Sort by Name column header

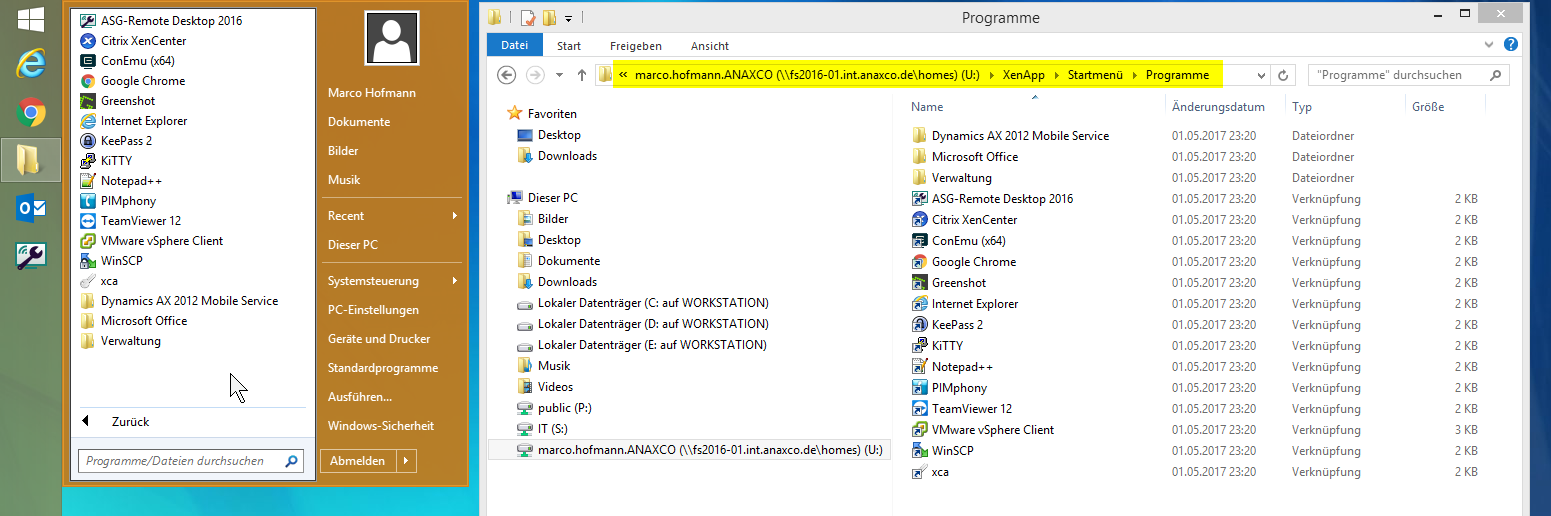point(927,107)
